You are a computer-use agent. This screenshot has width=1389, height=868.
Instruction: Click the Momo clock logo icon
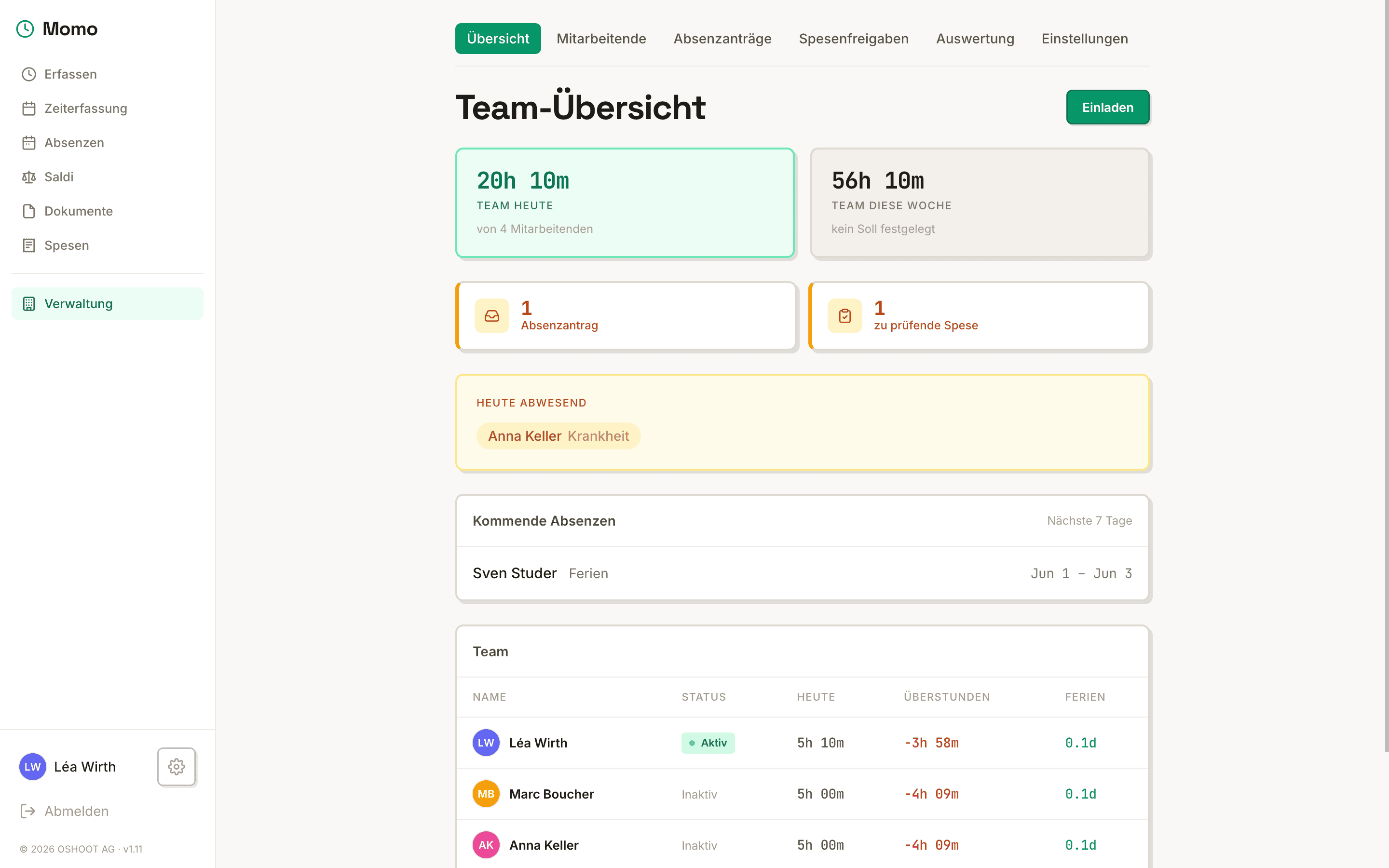(25, 29)
